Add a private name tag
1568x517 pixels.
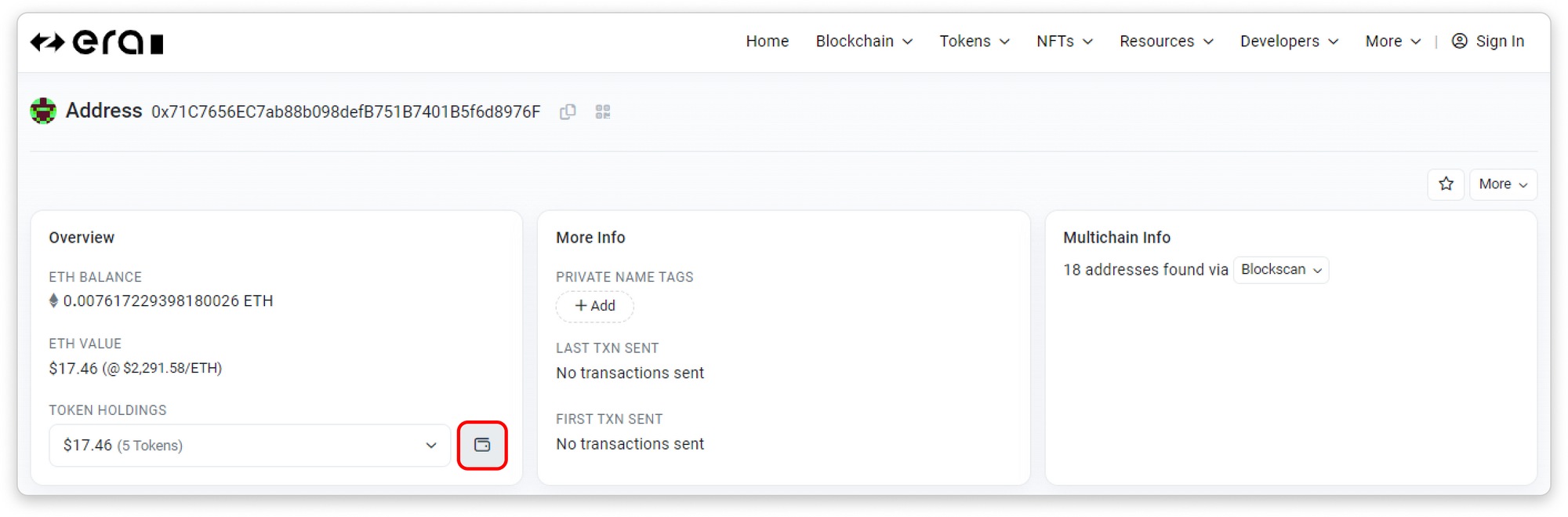click(x=594, y=306)
